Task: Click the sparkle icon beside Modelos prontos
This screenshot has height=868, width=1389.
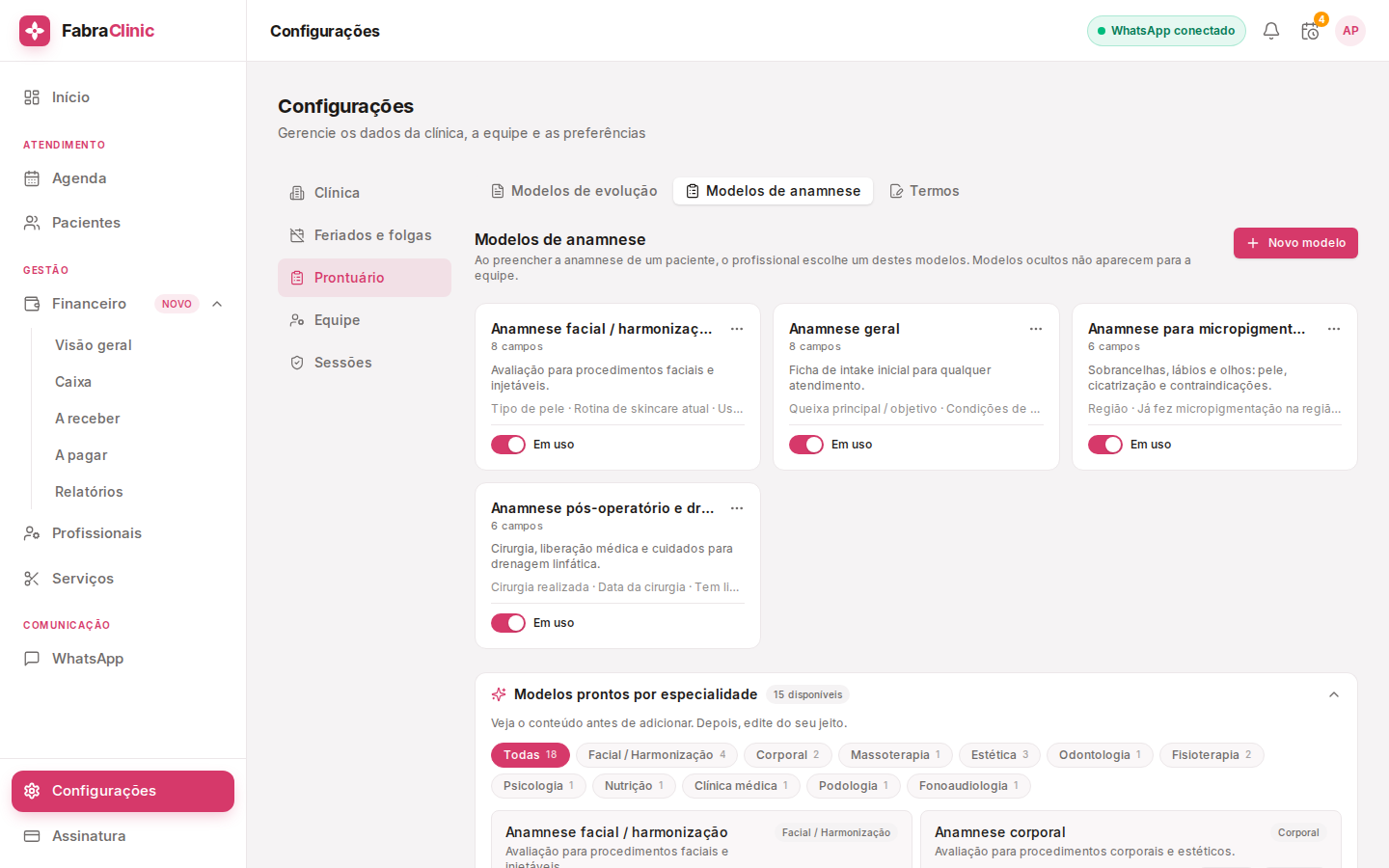Action: click(499, 694)
